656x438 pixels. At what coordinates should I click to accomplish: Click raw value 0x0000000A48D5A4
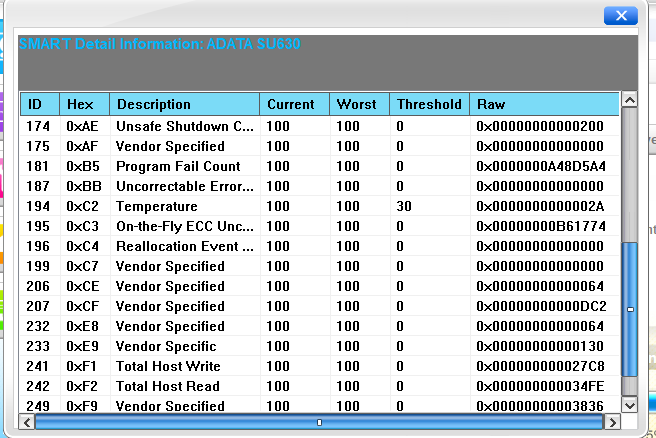click(x=541, y=166)
